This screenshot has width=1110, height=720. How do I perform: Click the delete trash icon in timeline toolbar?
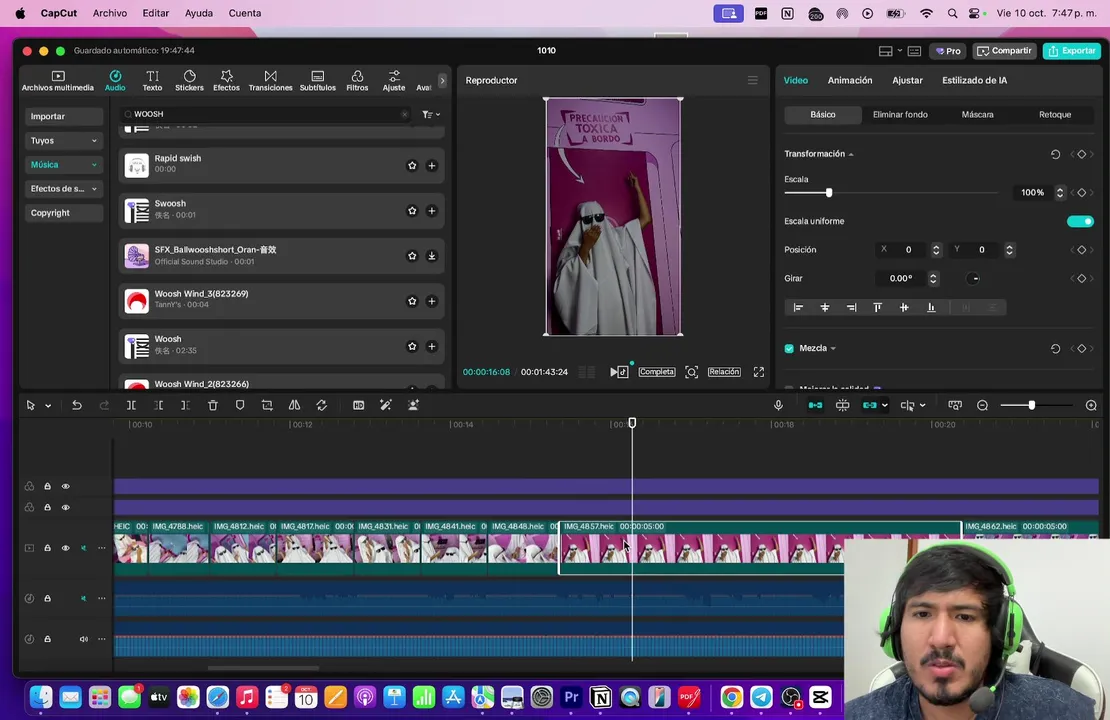point(212,405)
